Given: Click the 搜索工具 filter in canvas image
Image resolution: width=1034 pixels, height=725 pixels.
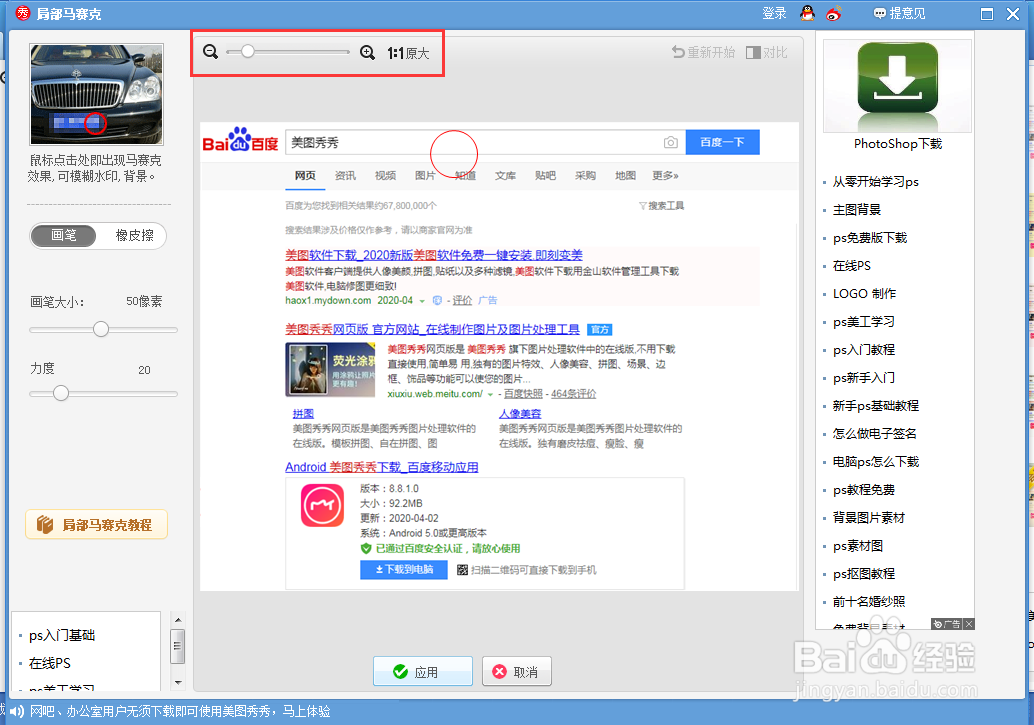Looking at the screenshot, I should pyautogui.click(x=661, y=206).
